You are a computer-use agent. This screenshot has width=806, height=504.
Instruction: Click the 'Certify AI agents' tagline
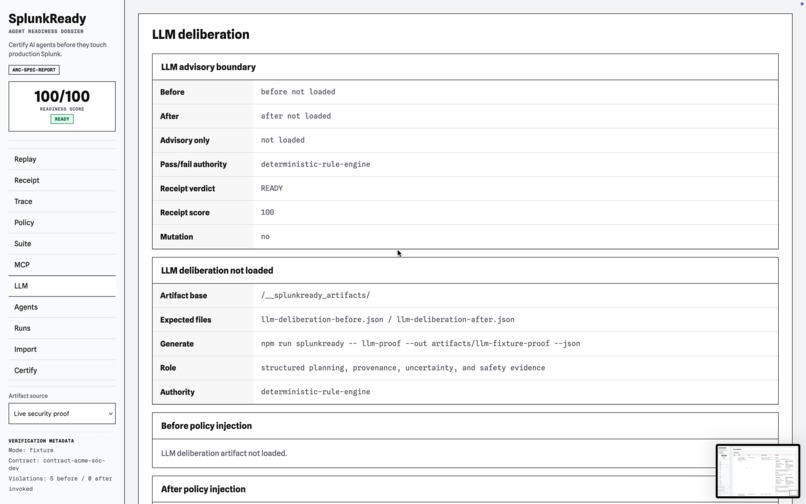tap(58, 49)
